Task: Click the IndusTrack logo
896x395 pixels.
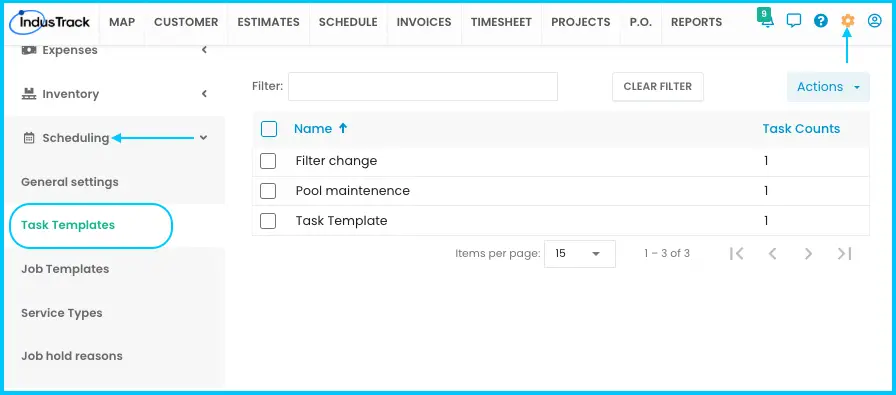Action: tap(50, 22)
